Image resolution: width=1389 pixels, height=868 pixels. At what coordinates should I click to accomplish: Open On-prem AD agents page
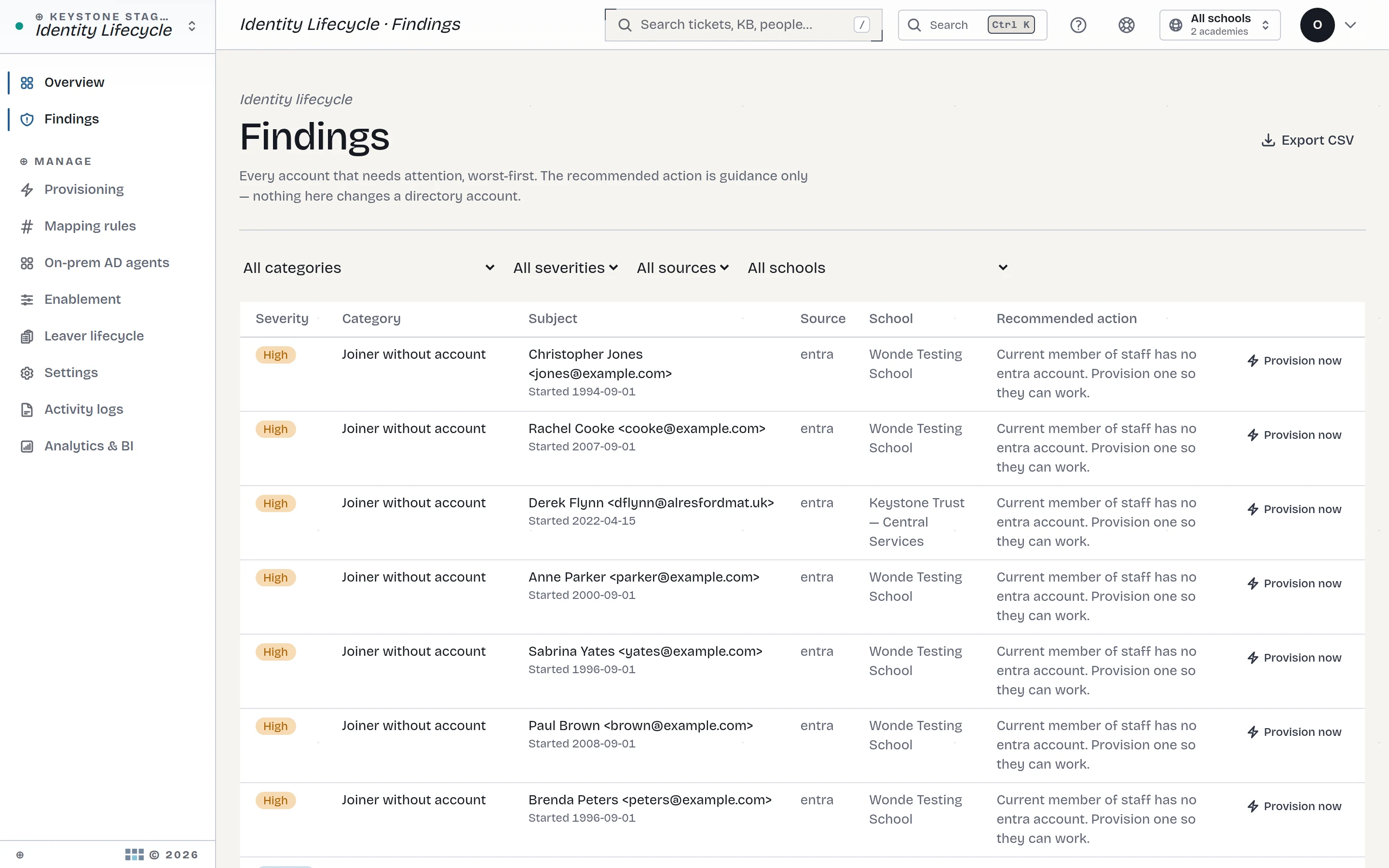pos(108,263)
